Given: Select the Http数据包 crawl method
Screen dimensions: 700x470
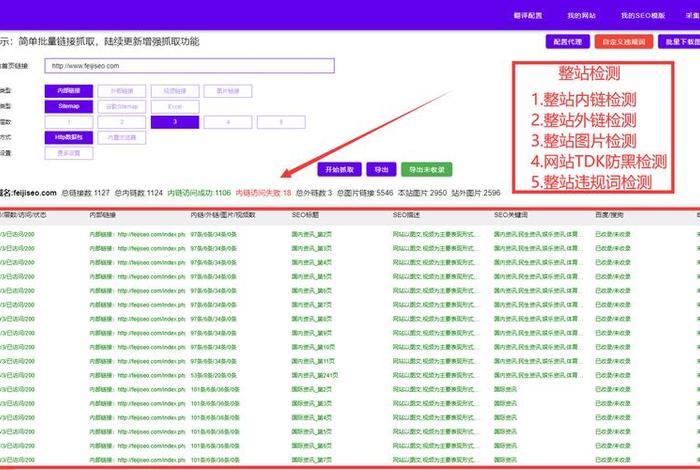Looking at the screenshot, I should (69, 137).
